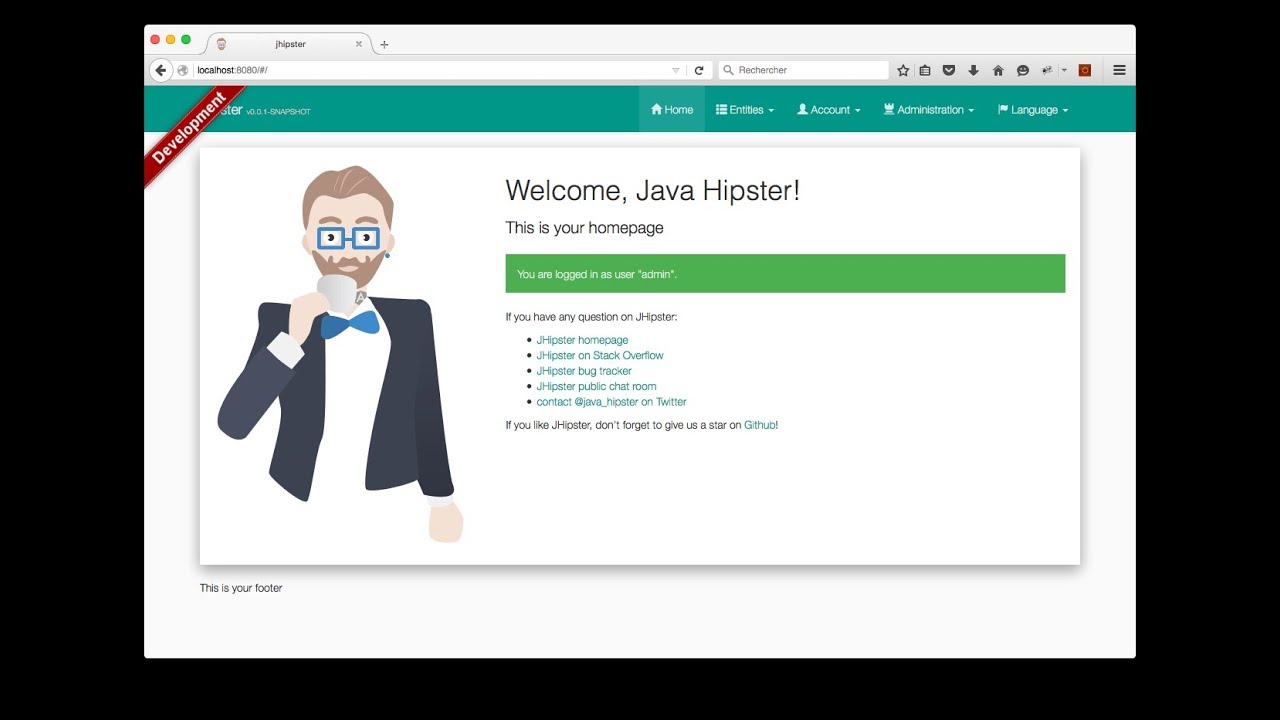This screenshot has height=720, width=1280.
Task: Expand the Administration dropdown menu
Action: 929,110
